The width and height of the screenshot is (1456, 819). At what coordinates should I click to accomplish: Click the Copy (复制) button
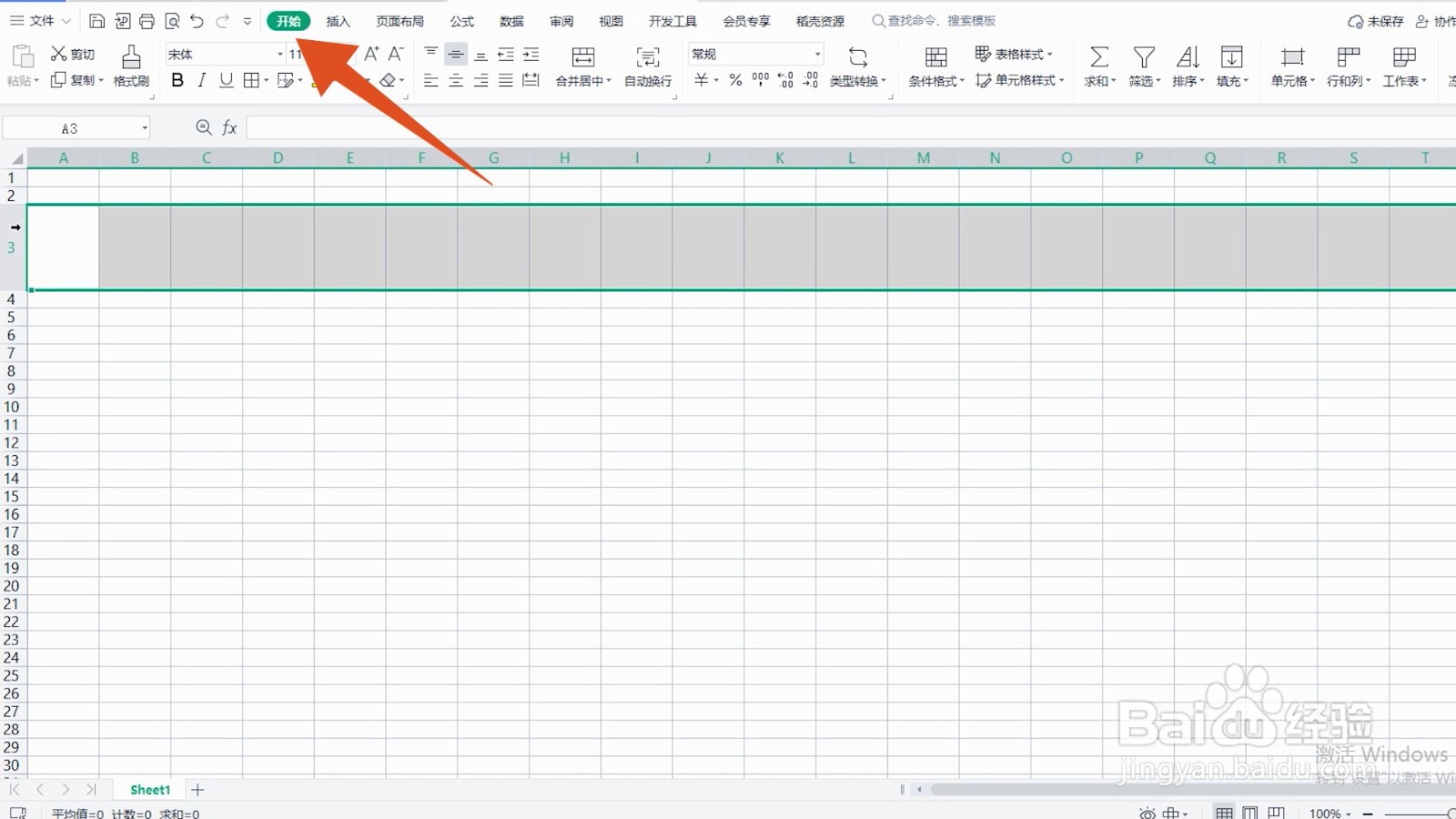tap(76, 80)
